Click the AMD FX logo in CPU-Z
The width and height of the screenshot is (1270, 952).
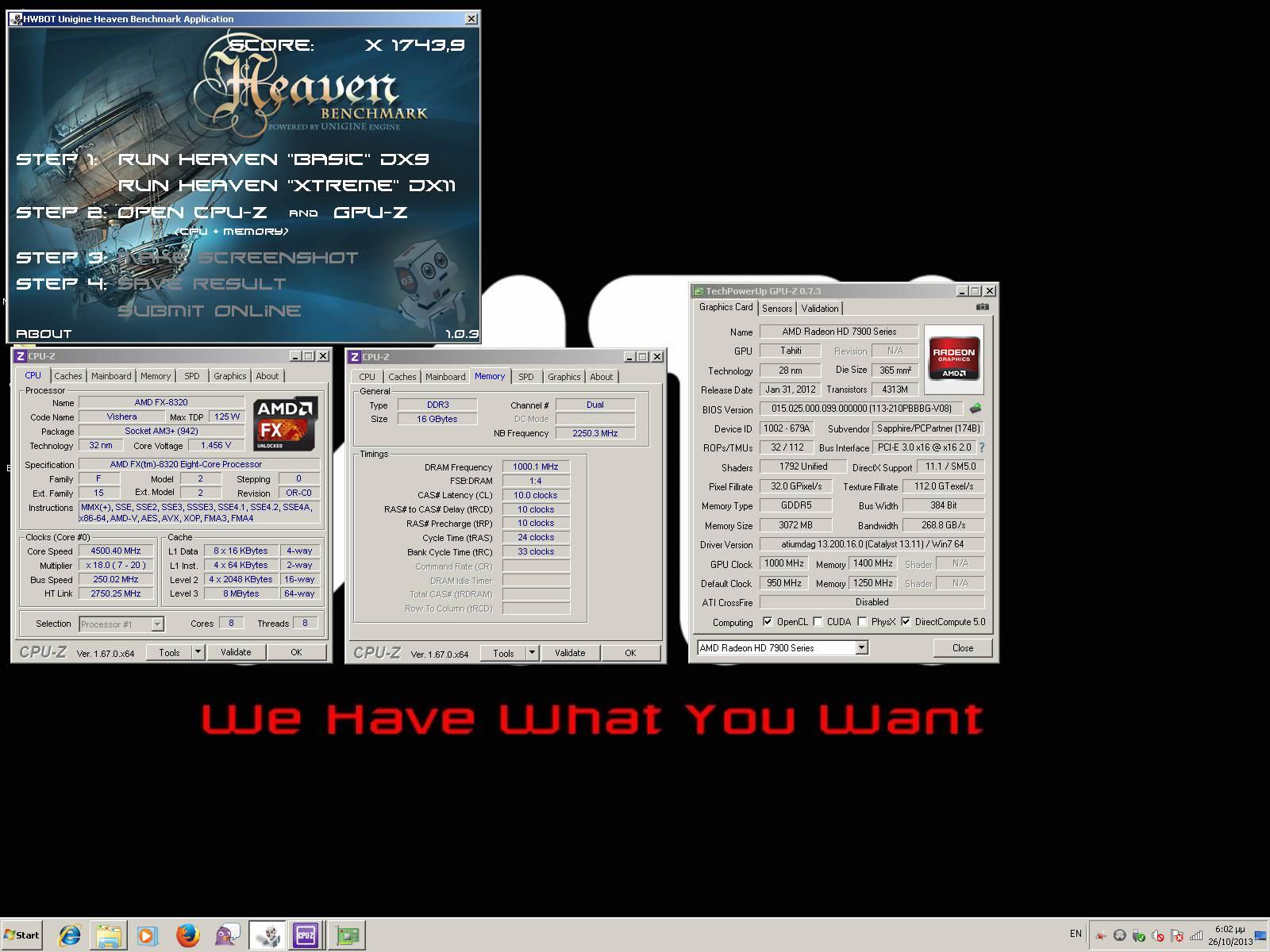[x=286, y=423]
